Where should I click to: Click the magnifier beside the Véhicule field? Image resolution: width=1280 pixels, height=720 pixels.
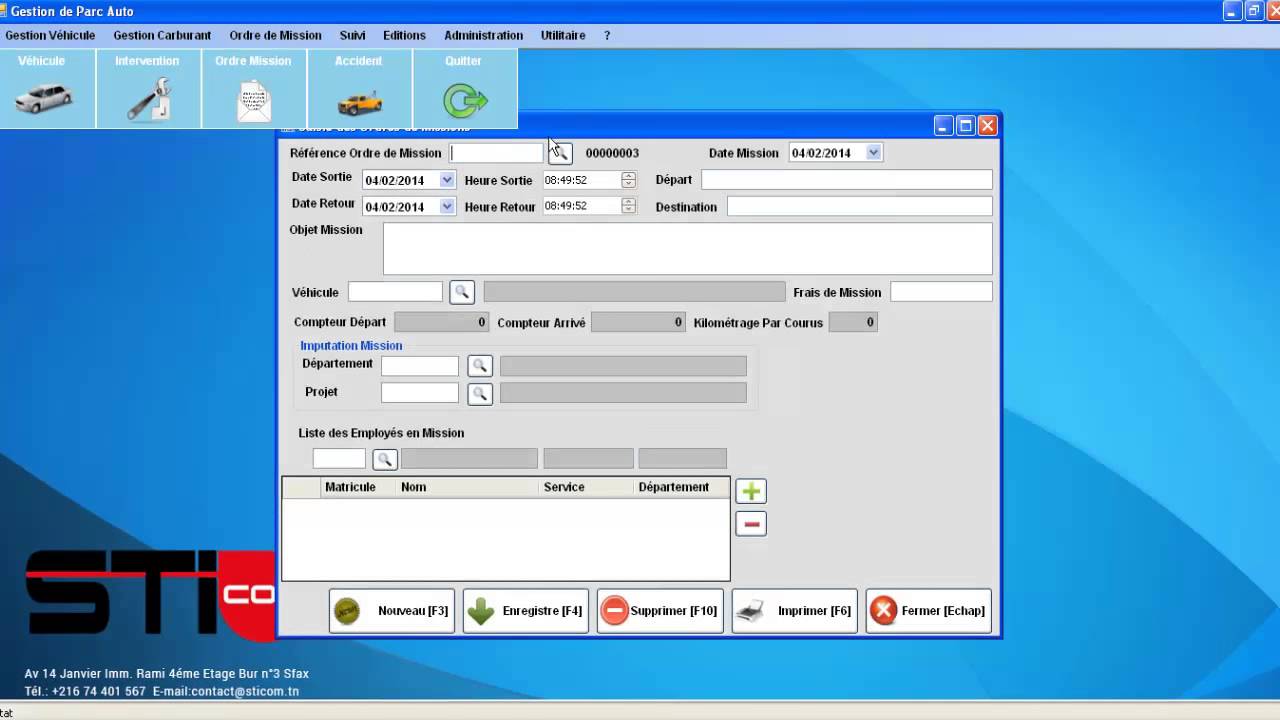click(461, 292)
